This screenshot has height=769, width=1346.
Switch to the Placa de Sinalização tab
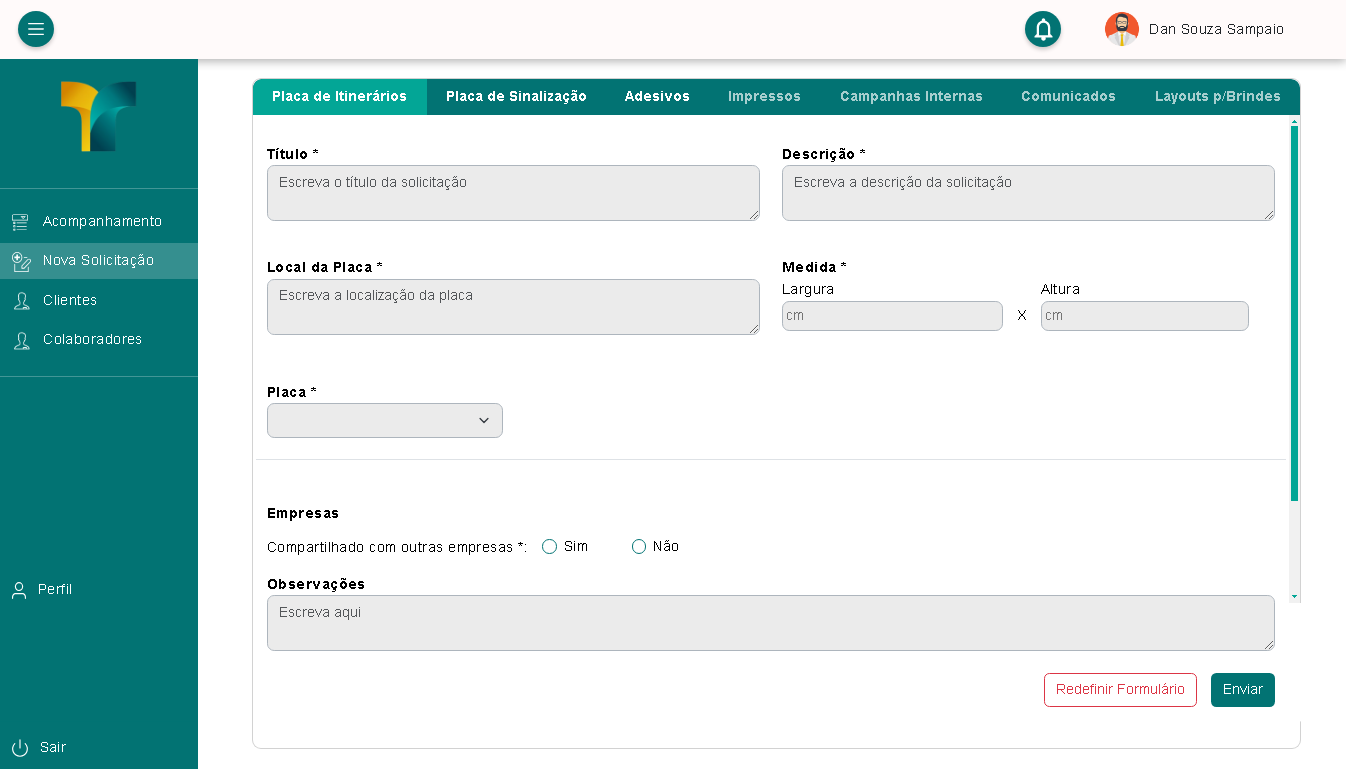(516, 97)
